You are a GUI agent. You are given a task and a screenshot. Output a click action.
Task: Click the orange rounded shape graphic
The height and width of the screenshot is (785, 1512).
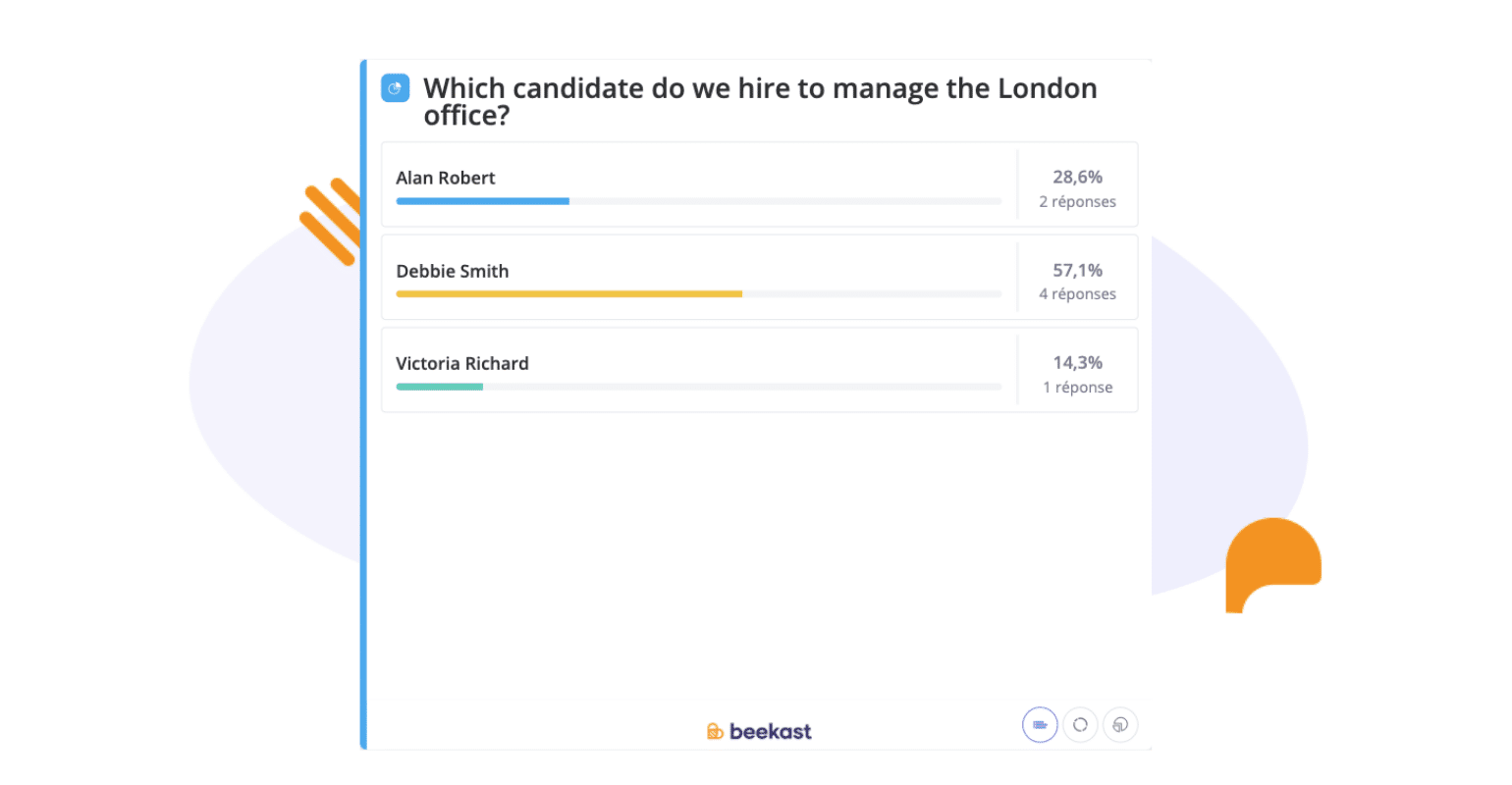[1273, 565]
